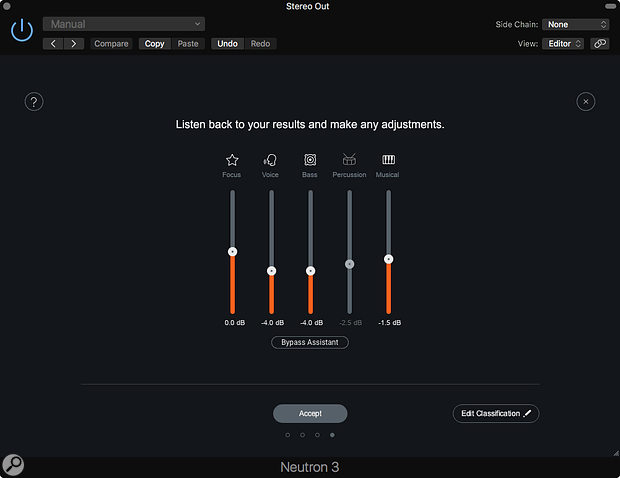Select the fourth page indicator dot
This screenshot has height=478, width=620.
coord(332,435)
